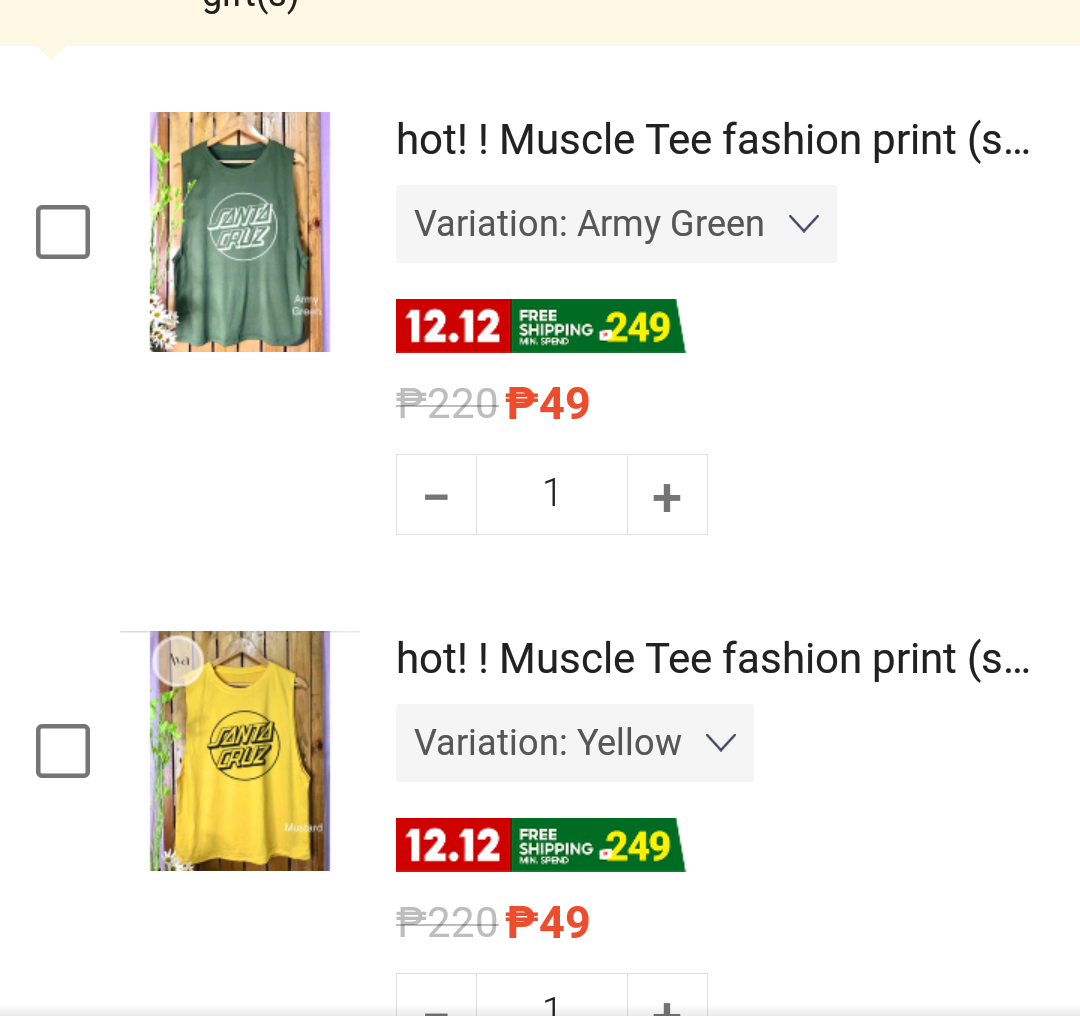
Task: Select the Army Green Muscle Tee checkbox
Action: 63,232
